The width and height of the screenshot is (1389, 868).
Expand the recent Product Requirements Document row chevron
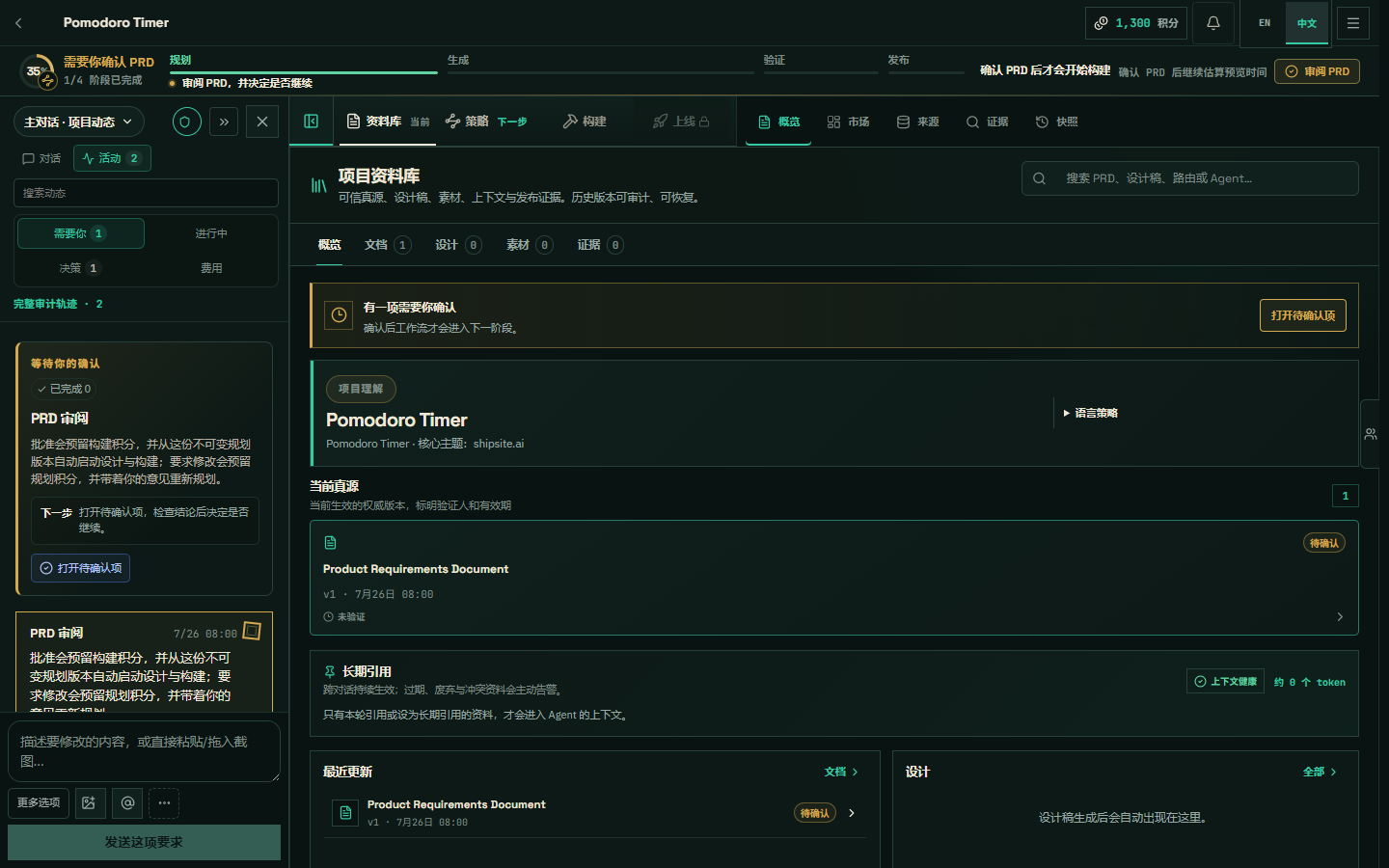point(852,813)
